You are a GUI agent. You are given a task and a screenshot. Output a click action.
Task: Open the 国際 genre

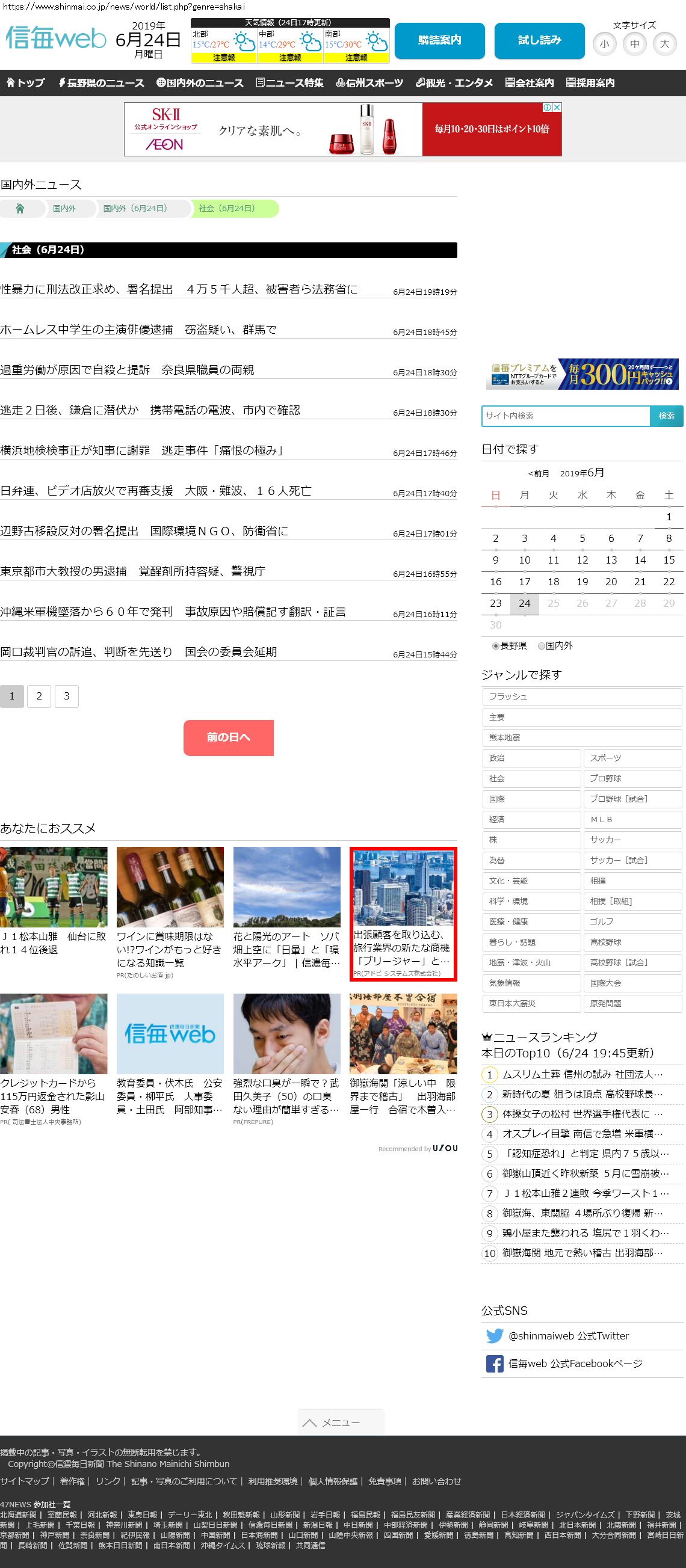531,799
